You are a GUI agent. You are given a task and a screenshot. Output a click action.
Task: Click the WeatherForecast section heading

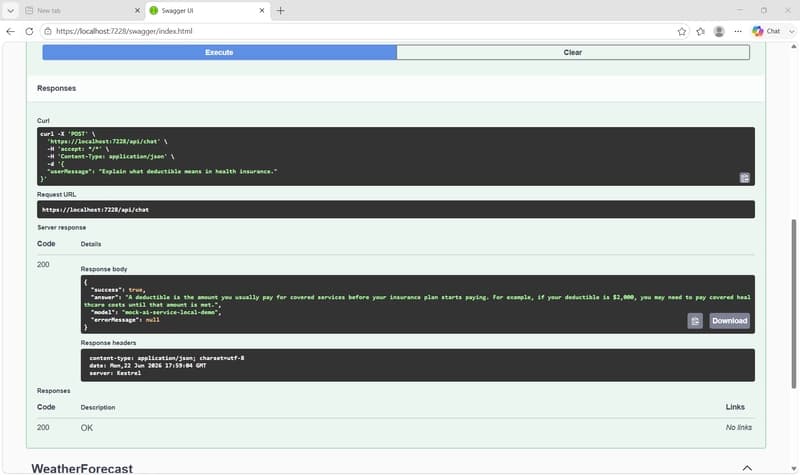tap(82, 468)
